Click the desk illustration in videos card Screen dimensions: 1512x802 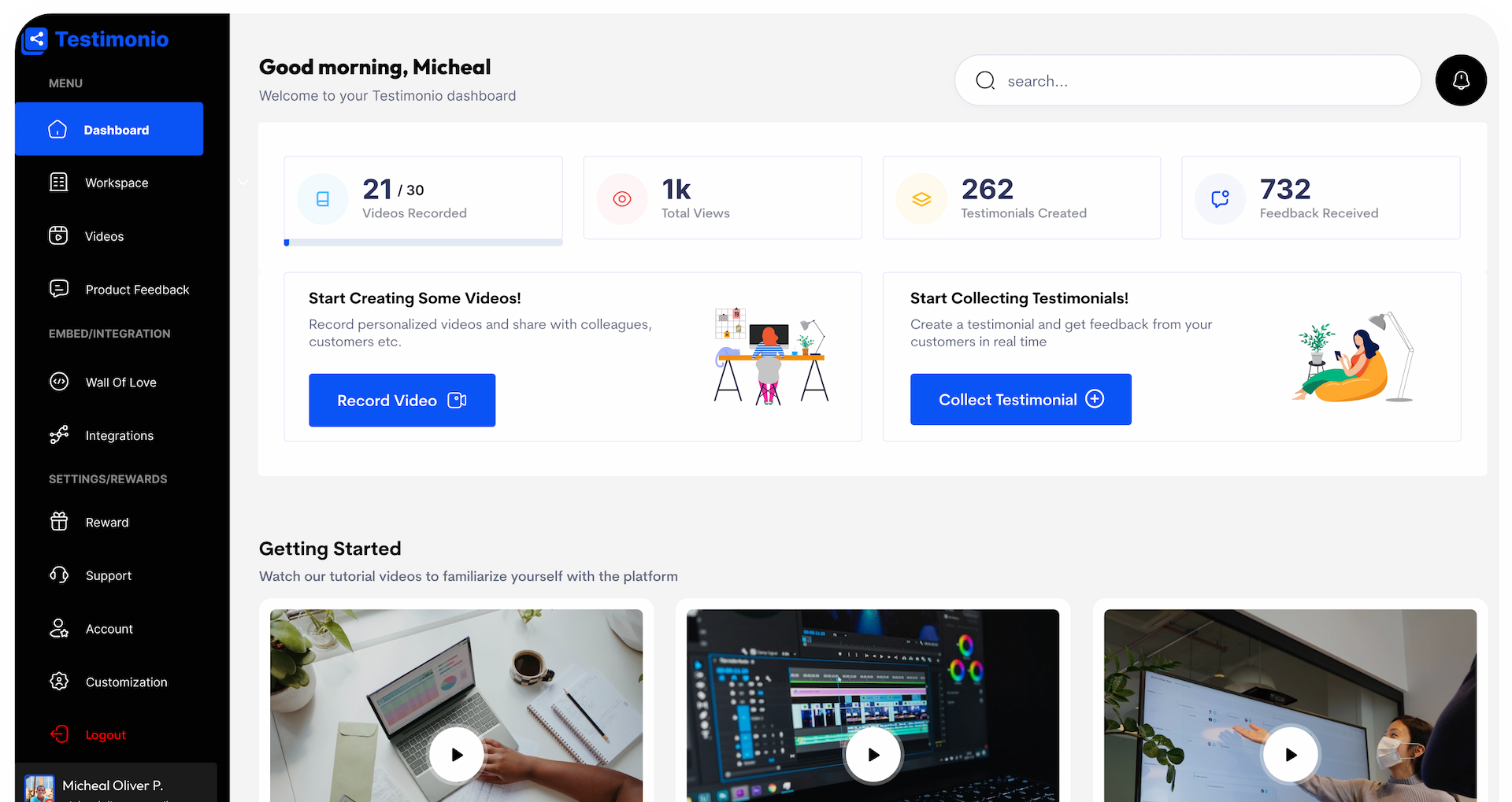pos(772,356)
